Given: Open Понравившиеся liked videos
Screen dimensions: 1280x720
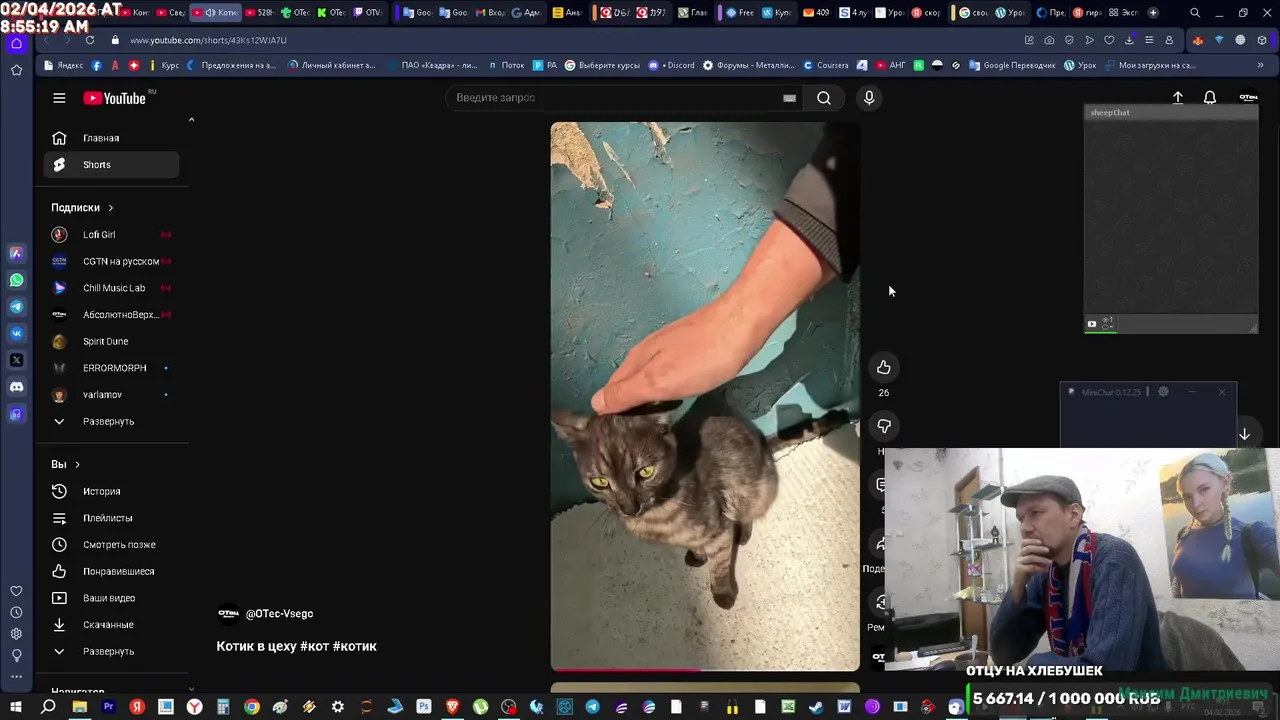Looking at the screenshot, I should pos(111,571).
